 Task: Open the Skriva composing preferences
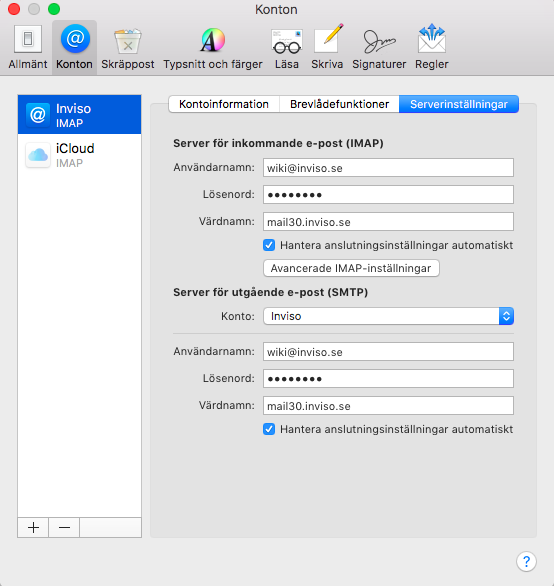point(327,47)
